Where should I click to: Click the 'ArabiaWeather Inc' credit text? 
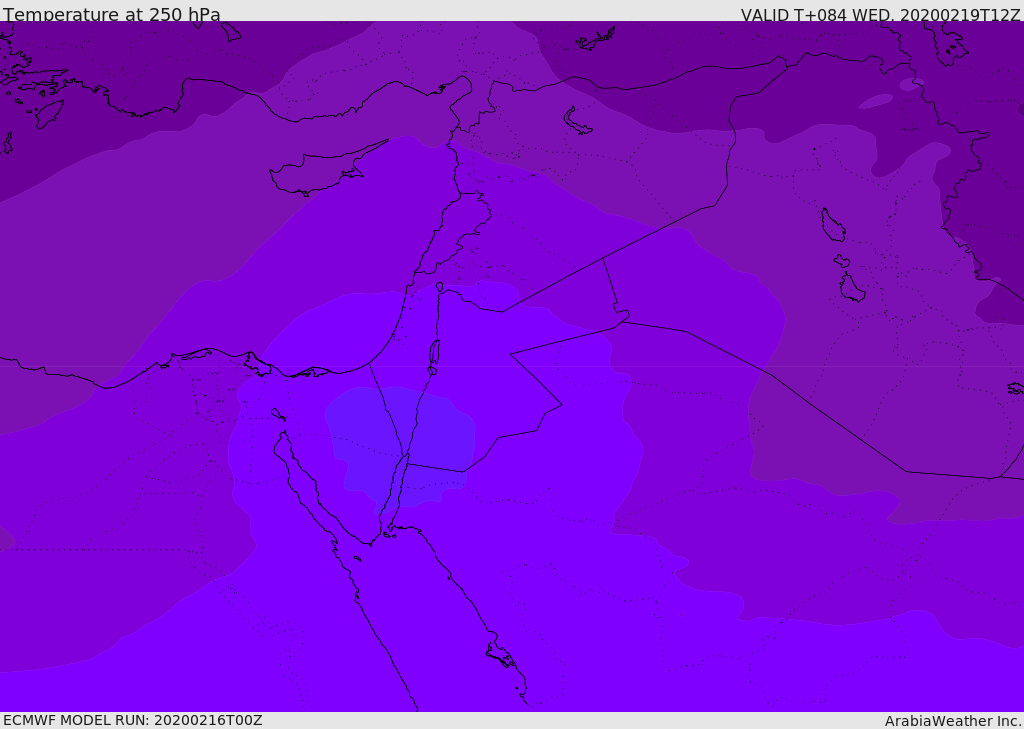(952, 721)
